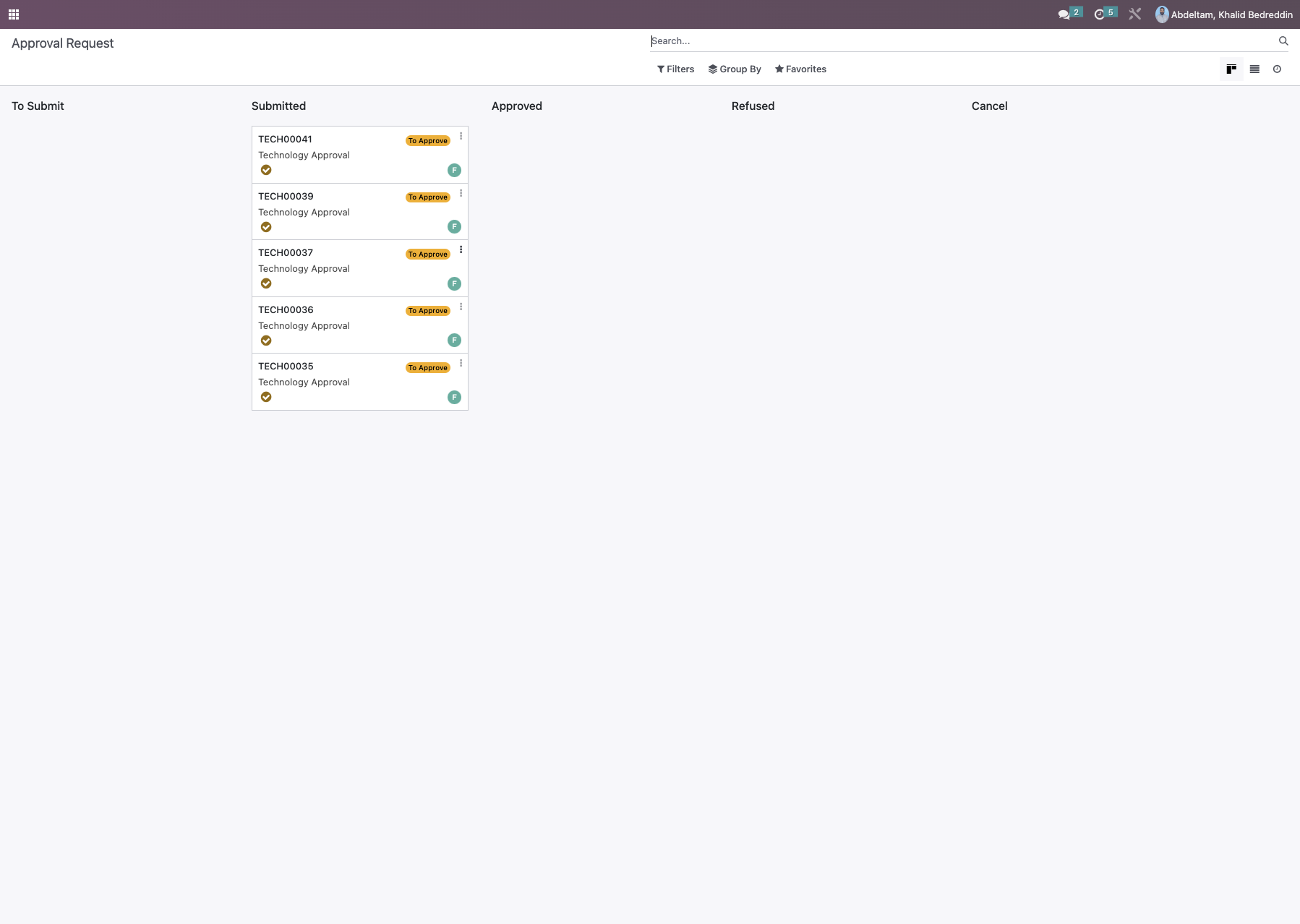Open the TECH00037 request card title
Screen dimensions: 1300x924
[286, 253]
